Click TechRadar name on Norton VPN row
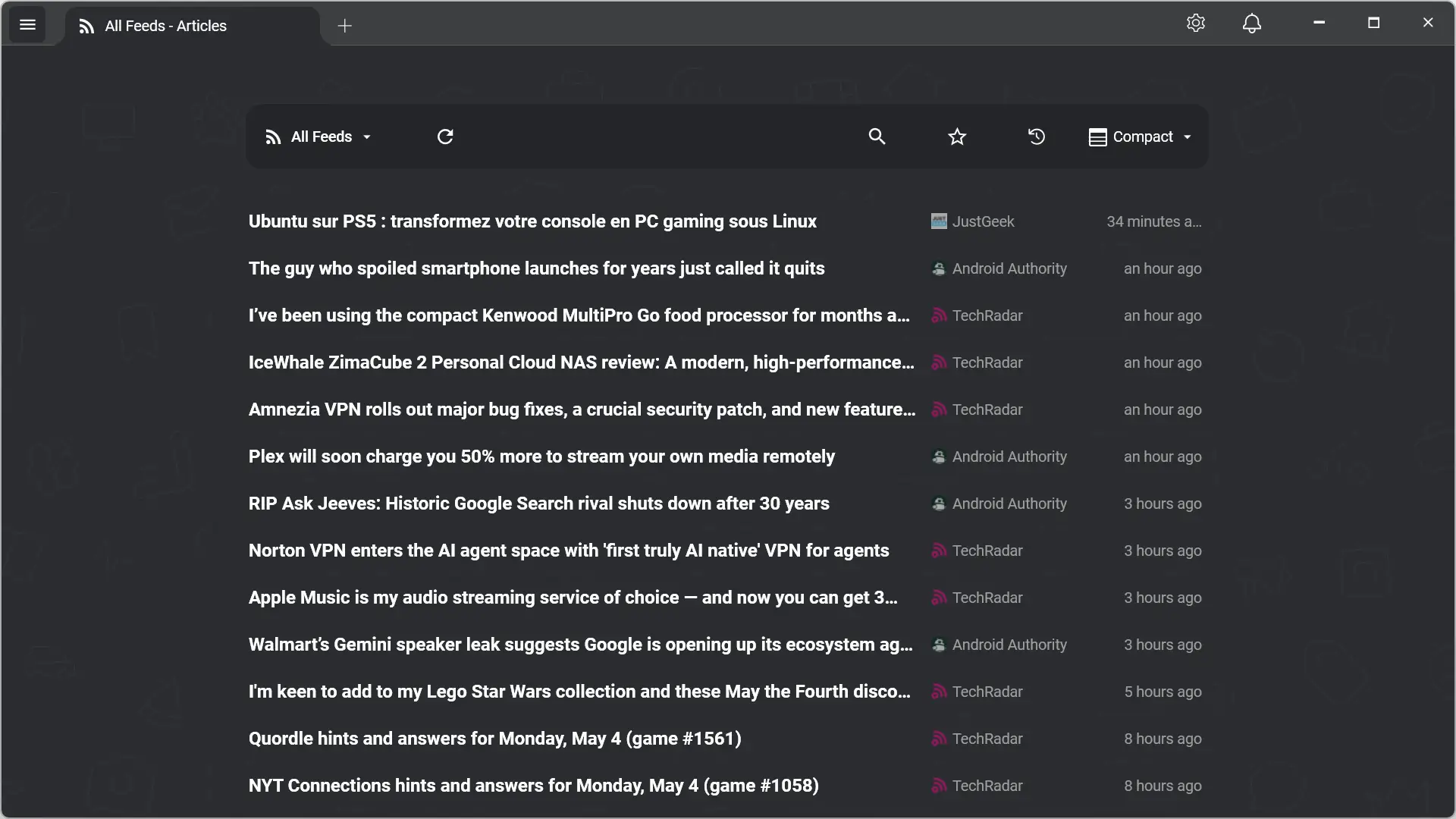 pyautogui.click(x=987, y=551)
